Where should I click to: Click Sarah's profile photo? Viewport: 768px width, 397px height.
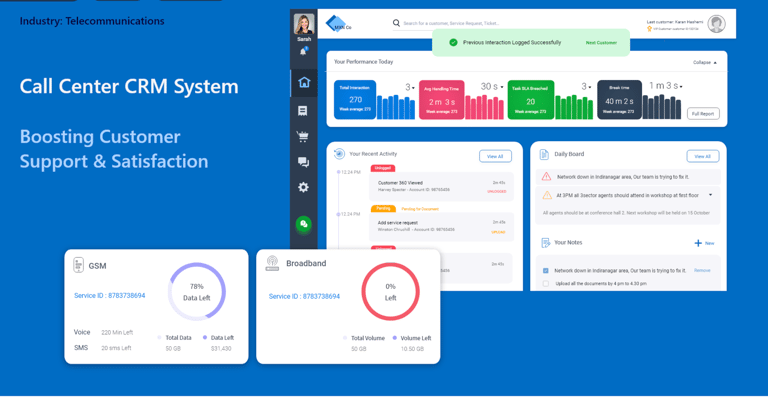click(304, 24)
